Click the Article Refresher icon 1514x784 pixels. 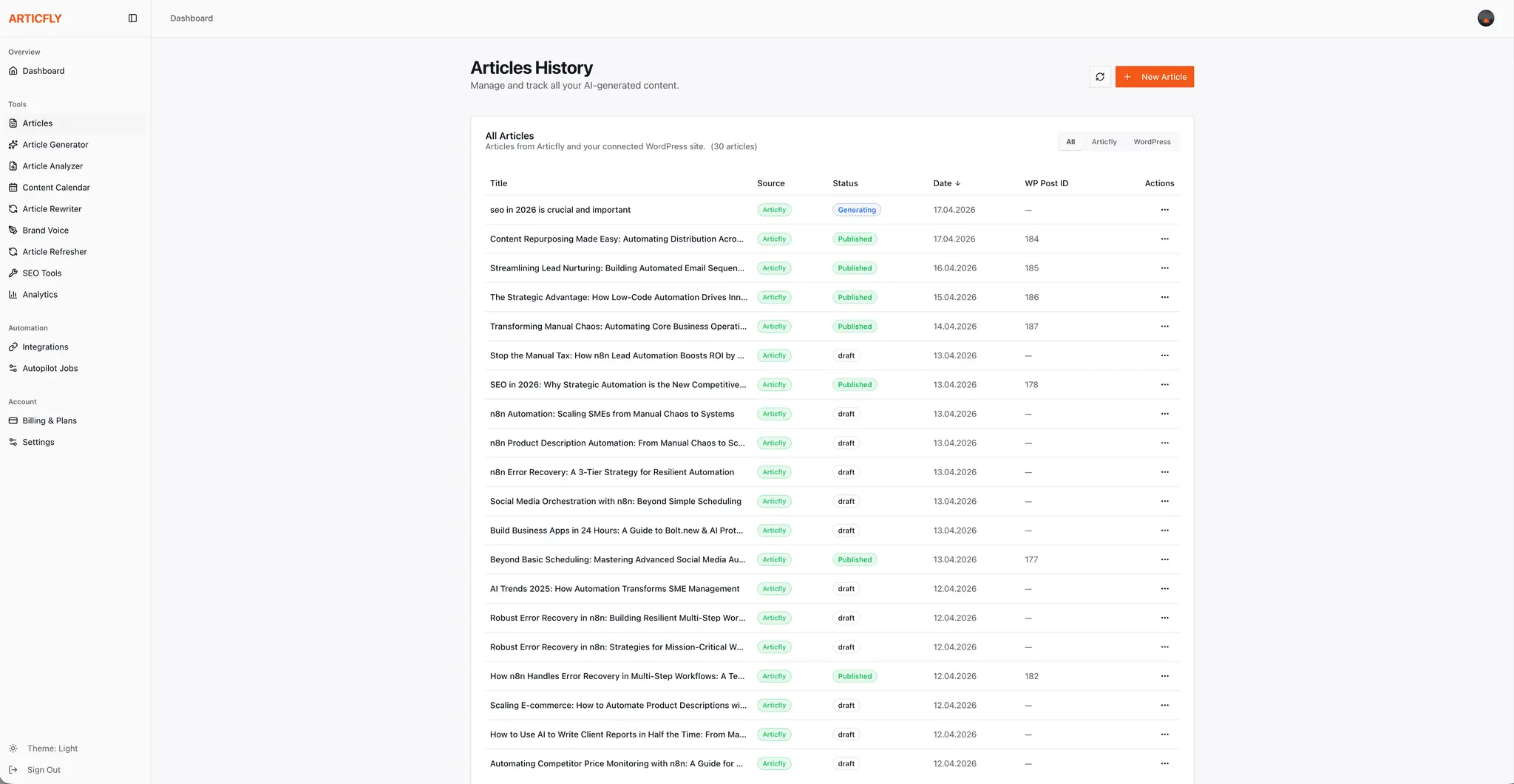click(x=13, y=252)
